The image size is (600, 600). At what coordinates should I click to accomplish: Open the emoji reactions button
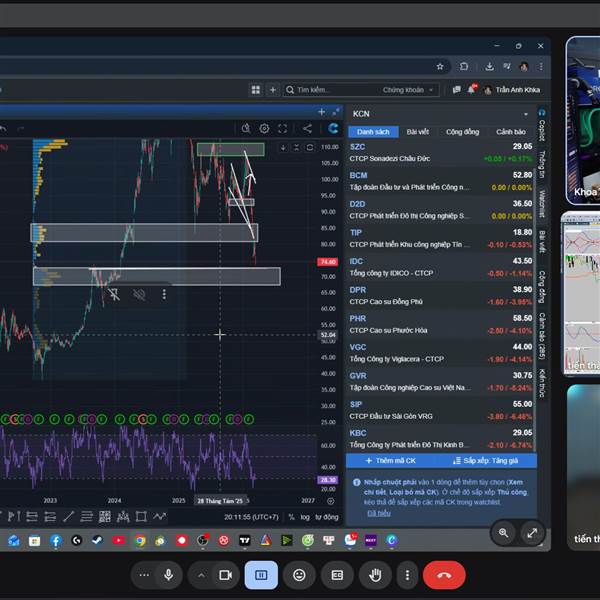pos(299,575)
